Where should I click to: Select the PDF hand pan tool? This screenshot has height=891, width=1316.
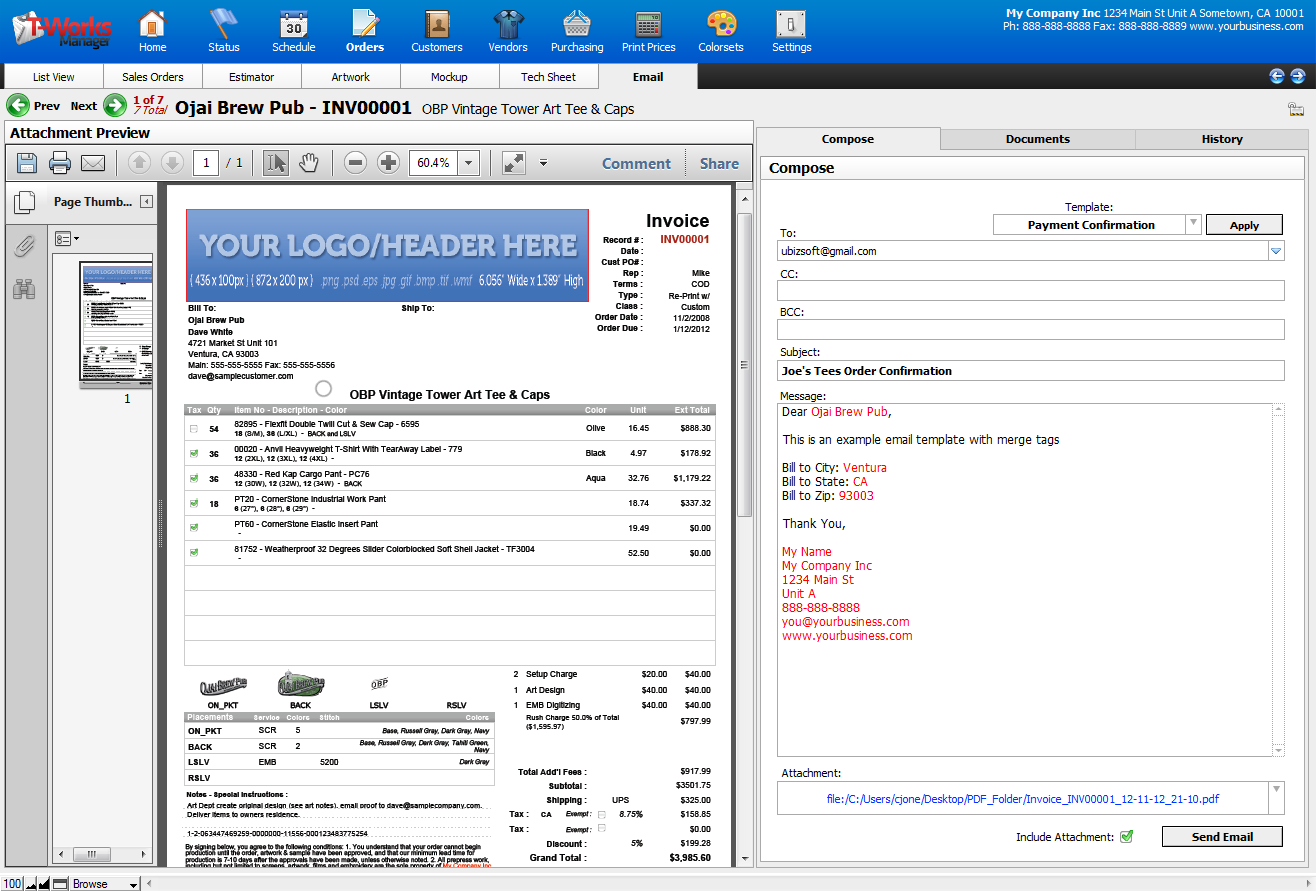pos(307,163)
